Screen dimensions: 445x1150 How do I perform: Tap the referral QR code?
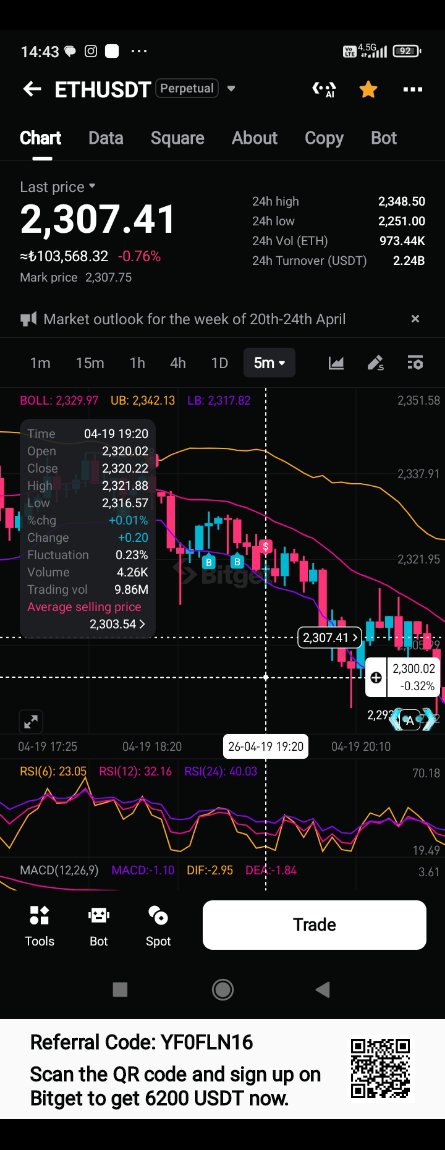[380, 1068]
